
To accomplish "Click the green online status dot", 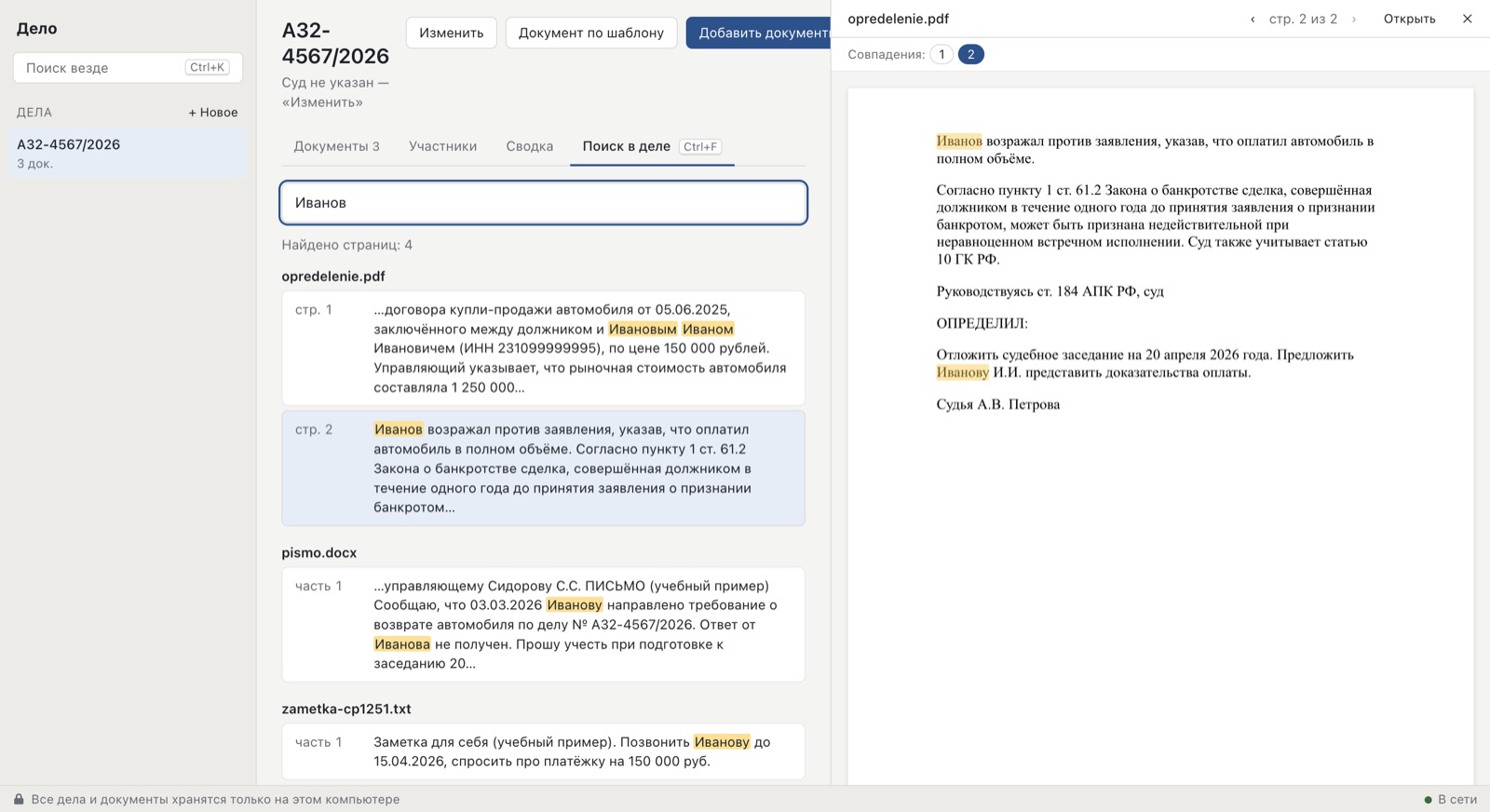I will coord(1428,799).
